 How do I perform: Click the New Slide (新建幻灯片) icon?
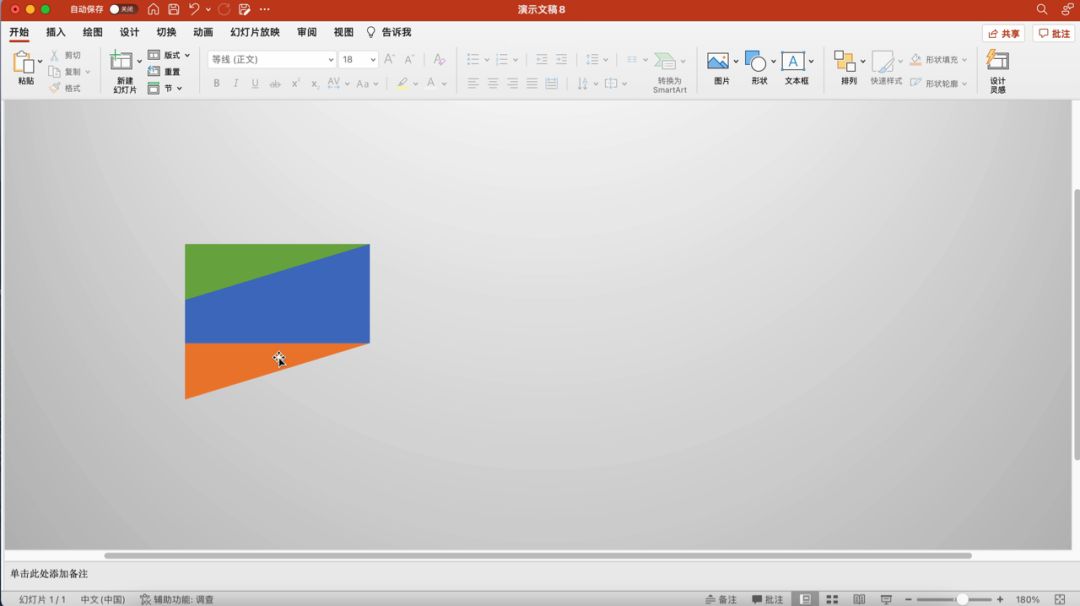[x=121, y=61]
